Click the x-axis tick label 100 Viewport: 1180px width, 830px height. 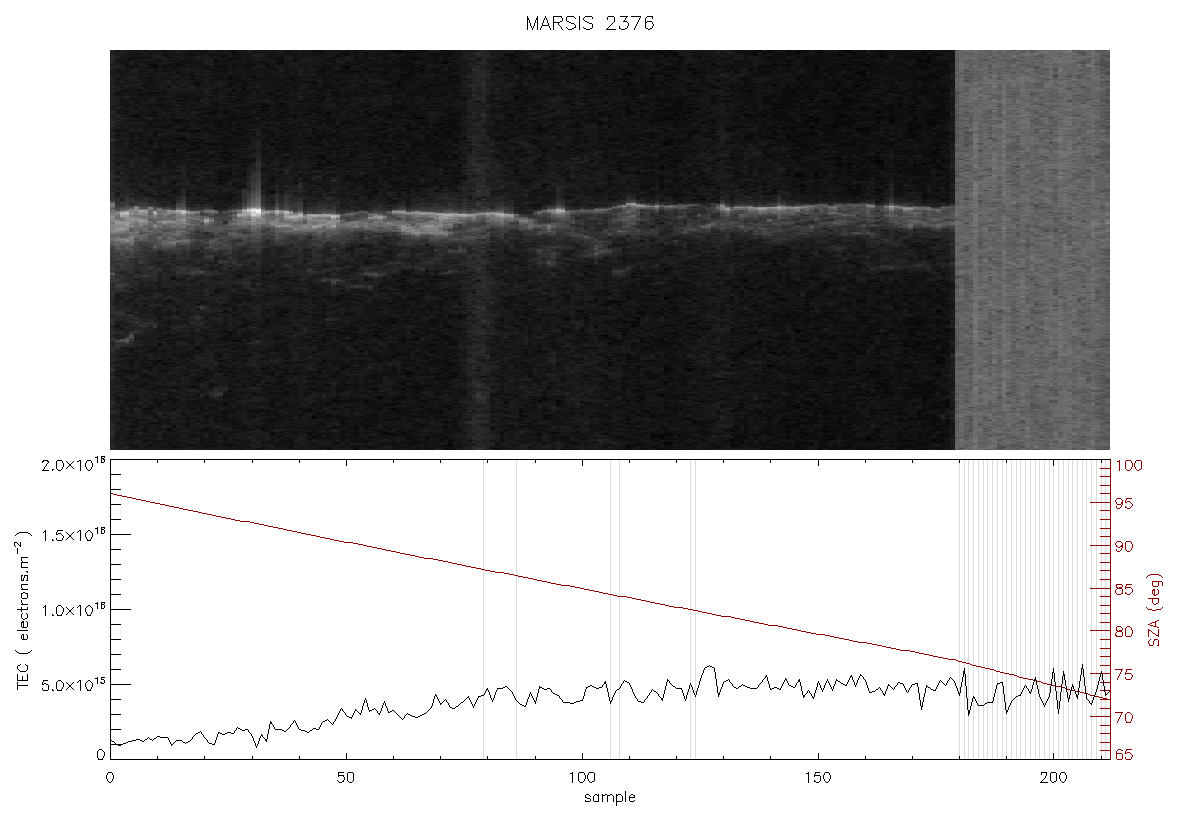[582, 777]
